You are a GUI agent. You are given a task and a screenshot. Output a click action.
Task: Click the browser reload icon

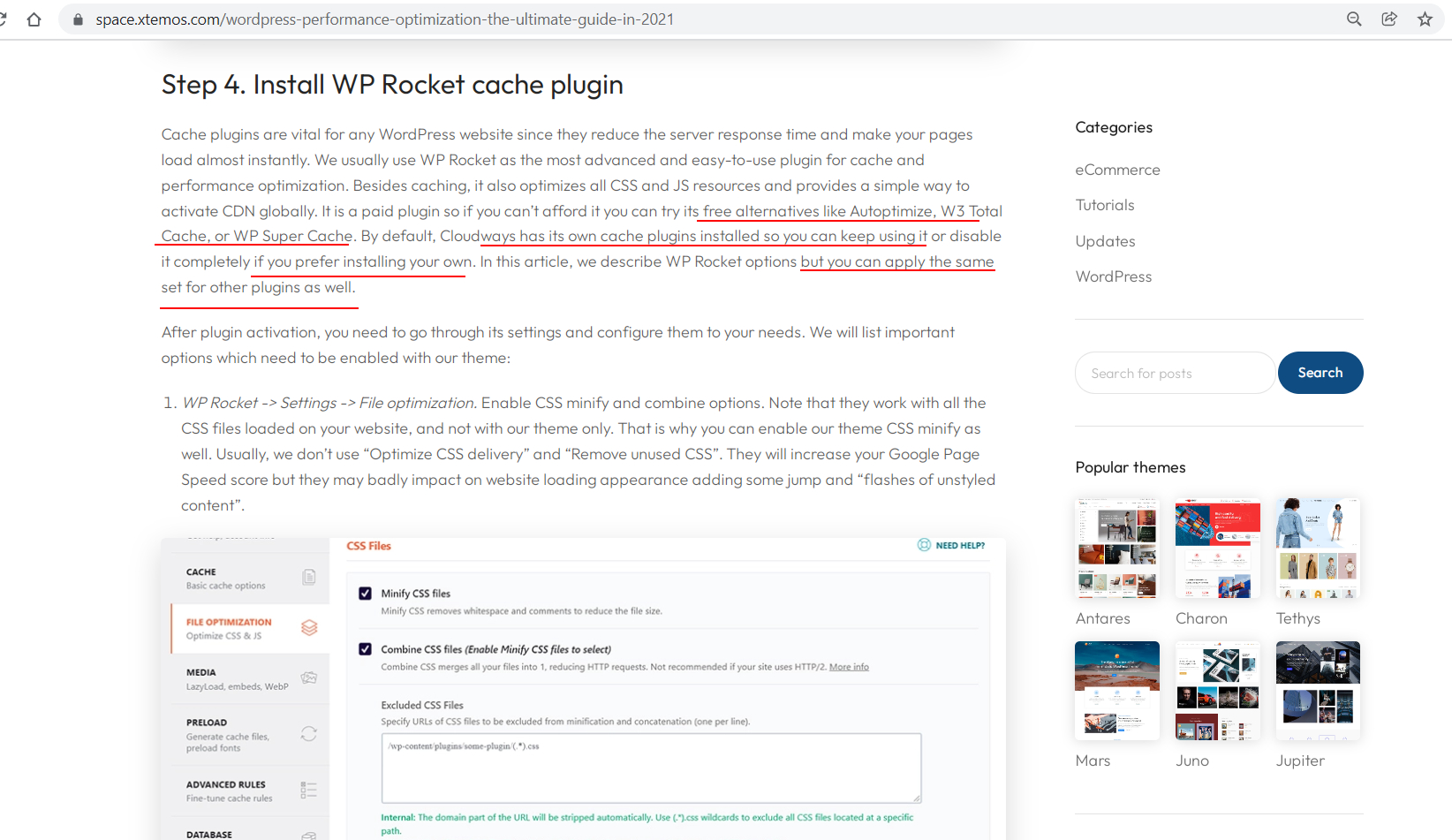coord(3,19)
